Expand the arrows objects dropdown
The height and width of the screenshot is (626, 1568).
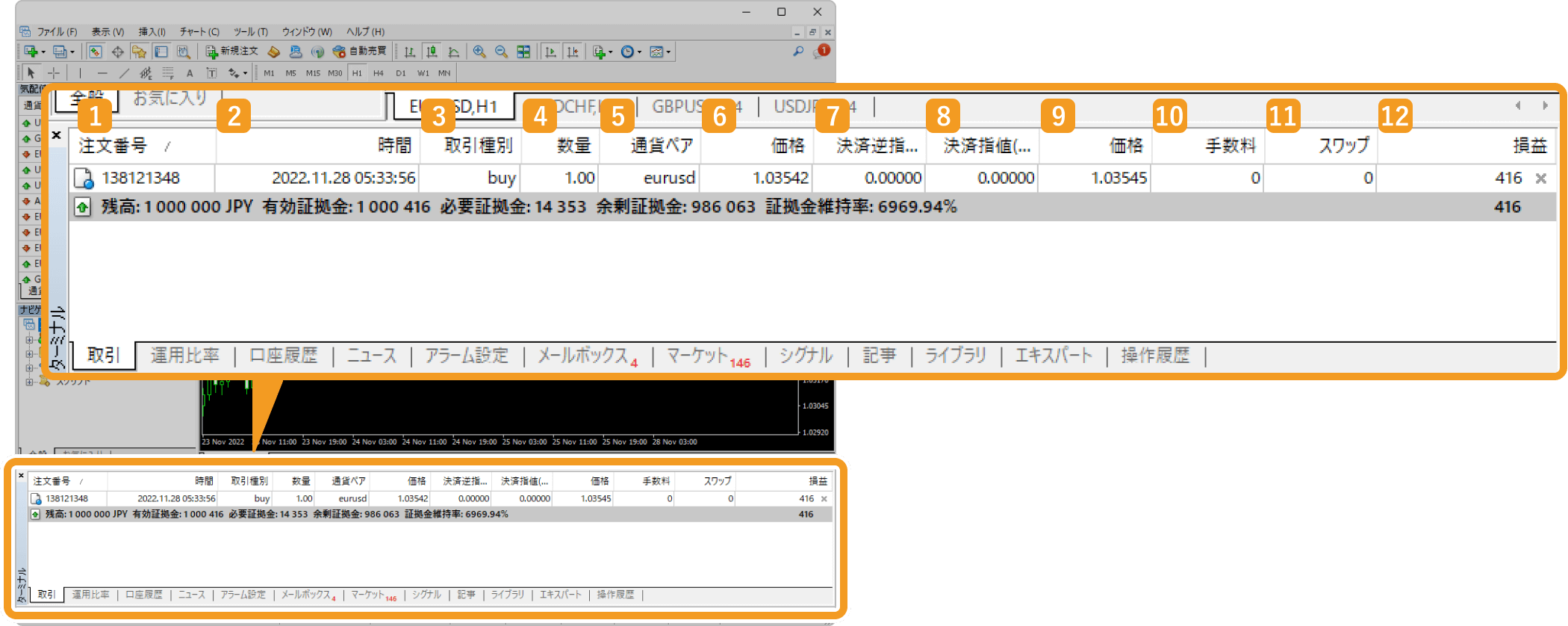[x=245, y=73]
